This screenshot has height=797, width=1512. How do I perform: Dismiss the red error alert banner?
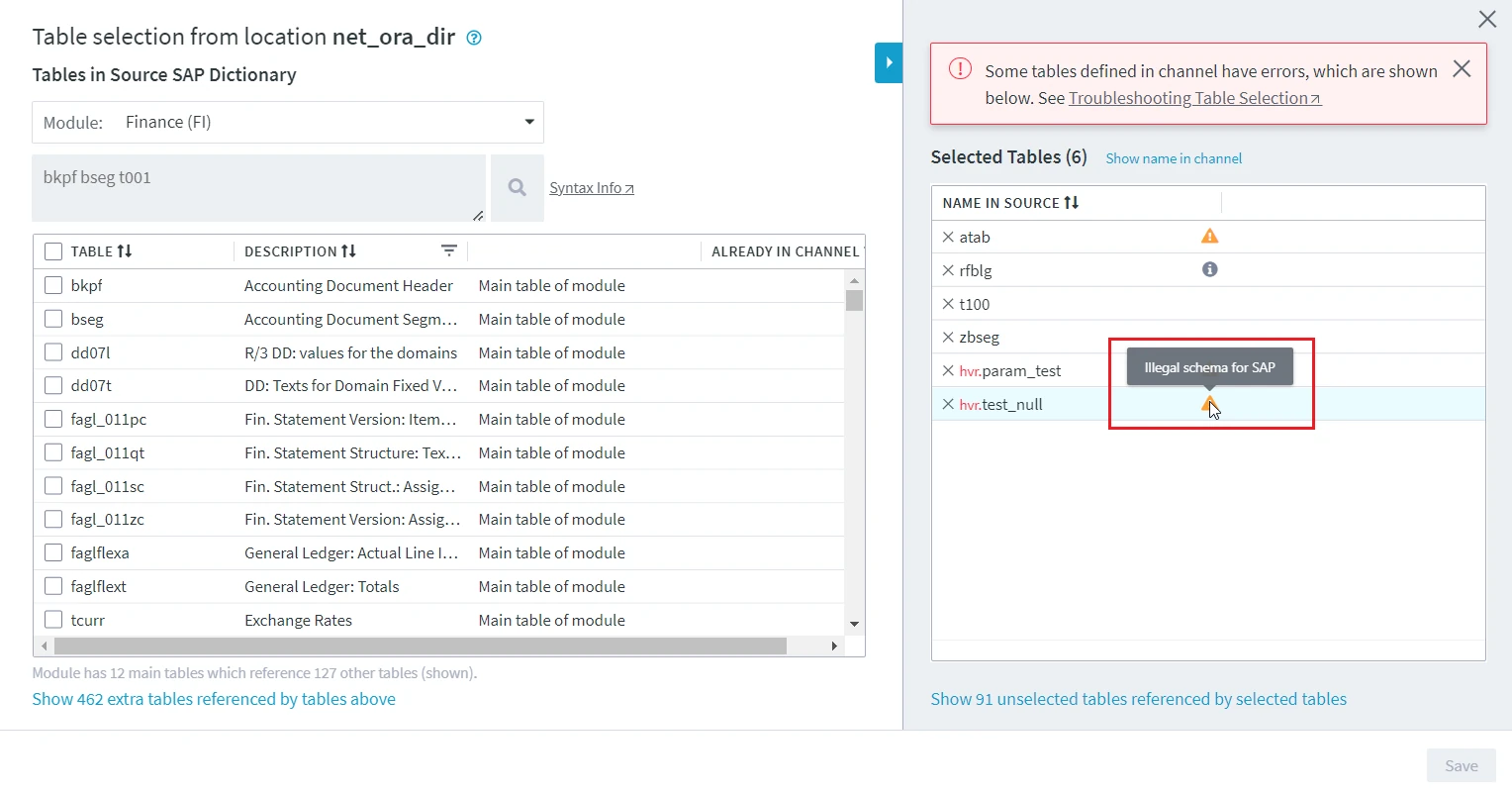point(1461,69)
